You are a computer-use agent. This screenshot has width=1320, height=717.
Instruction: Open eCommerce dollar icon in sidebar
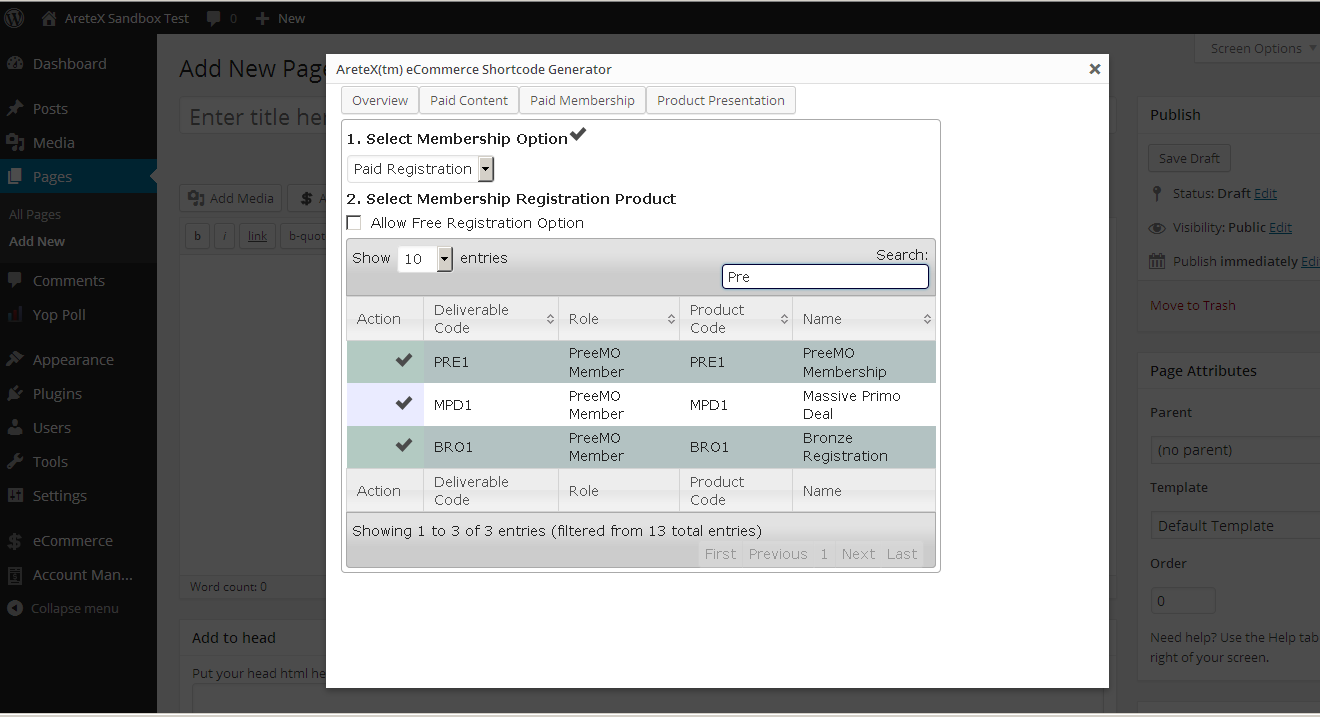[x=15, y=541]
